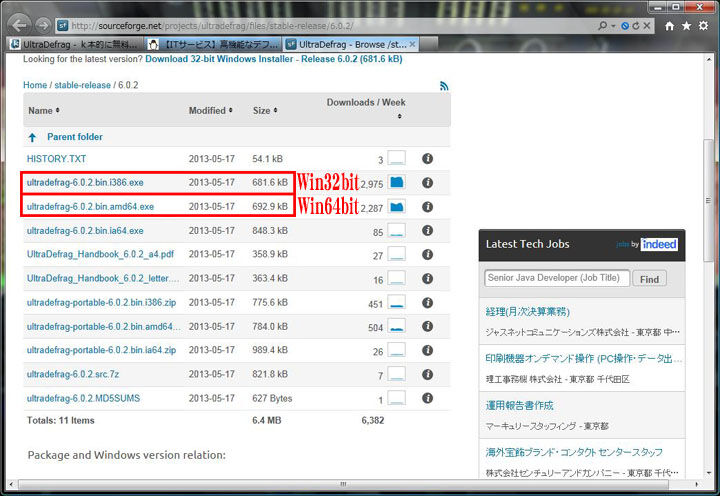Open Parent folder link
Viewport: 720px width, 496px height.
[x=75, y=137]
